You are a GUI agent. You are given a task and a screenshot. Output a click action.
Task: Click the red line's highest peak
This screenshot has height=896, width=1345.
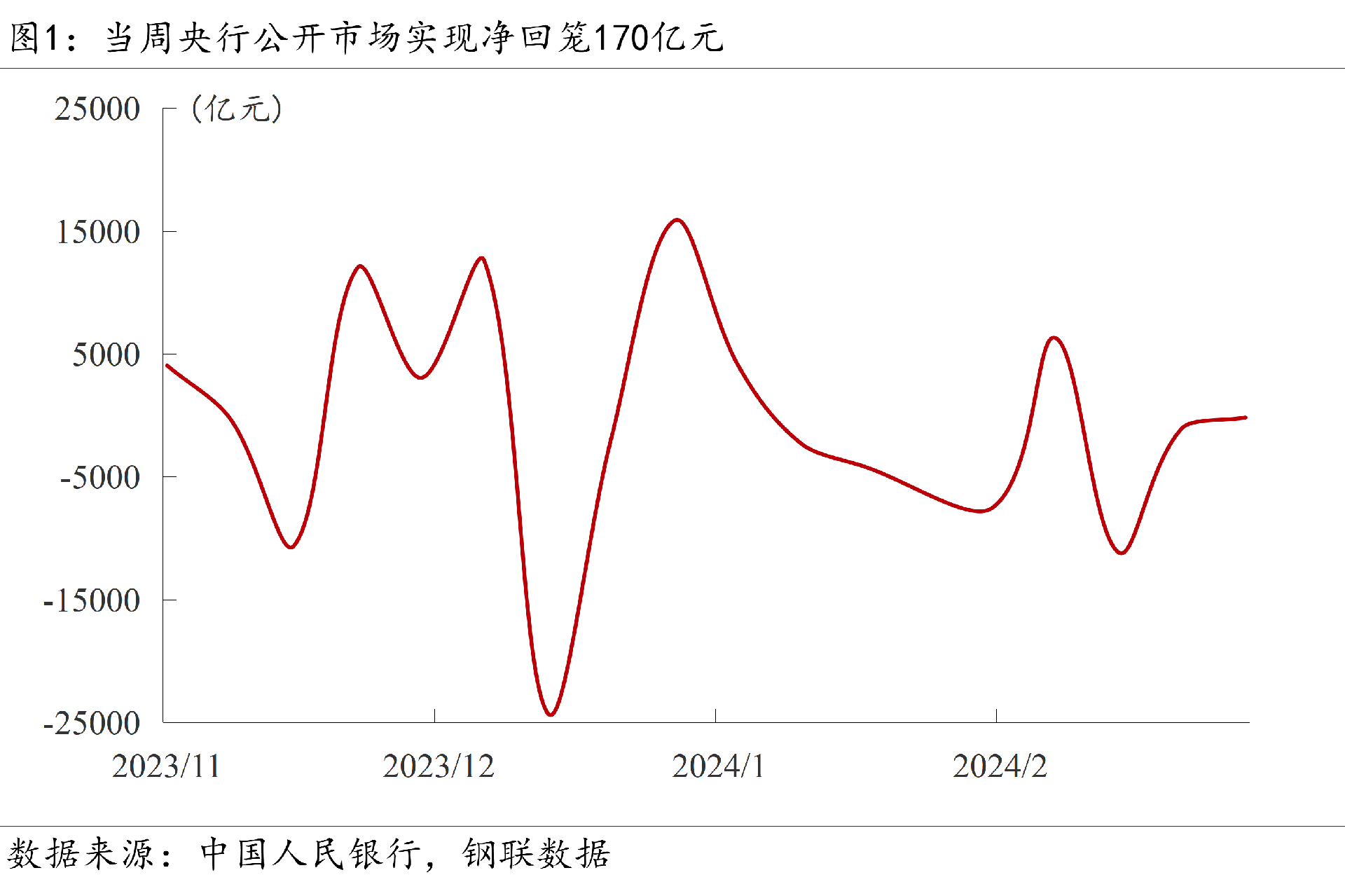(x=677, y=220)
